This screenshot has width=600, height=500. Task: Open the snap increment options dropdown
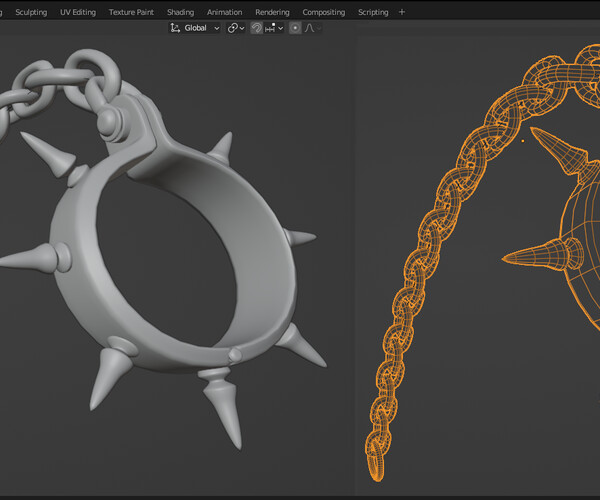click(x=274, y=28)
